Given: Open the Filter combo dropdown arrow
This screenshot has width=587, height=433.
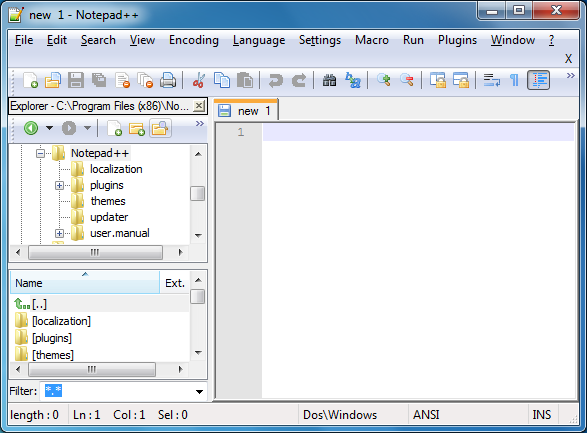Looking at the screenshot, I should (x=200, y=391).
